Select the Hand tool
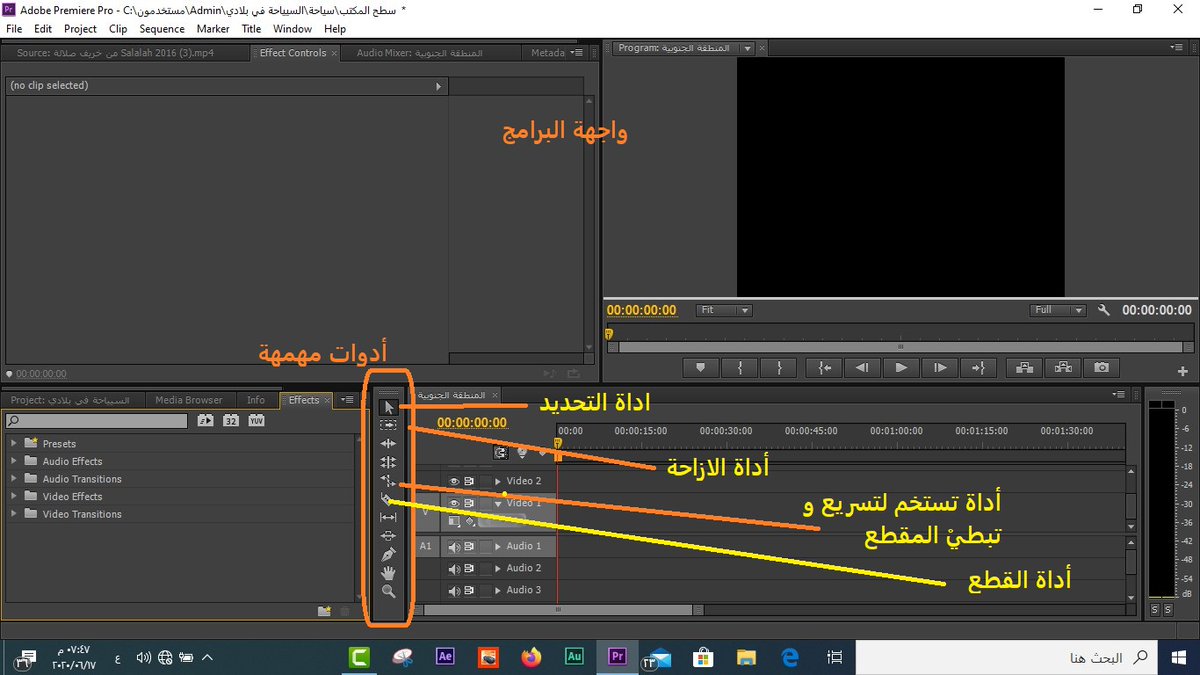The width and height of the screenshot is (1200, 675). click(388, 572)
